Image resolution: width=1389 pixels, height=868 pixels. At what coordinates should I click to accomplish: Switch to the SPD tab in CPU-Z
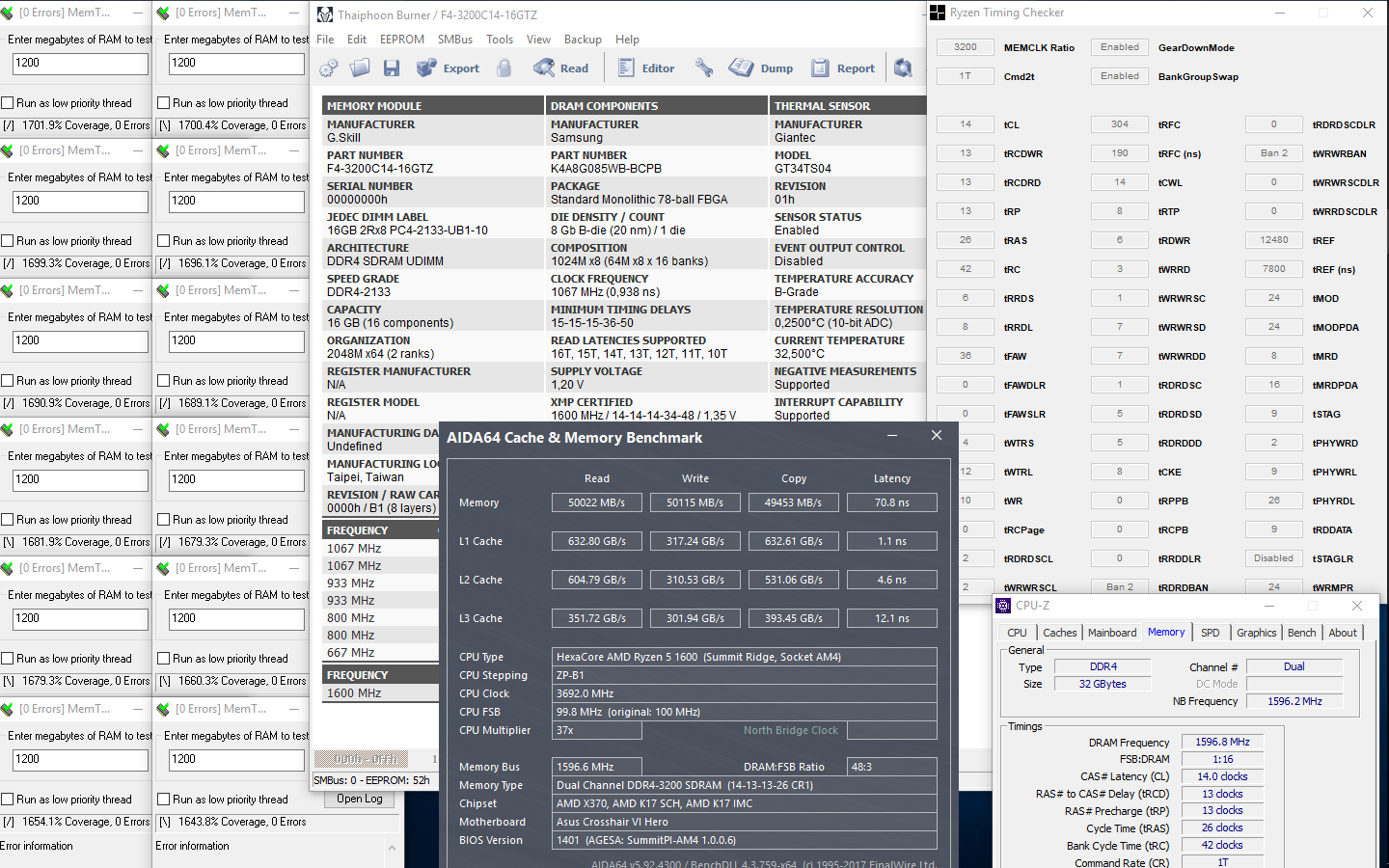(1210, 633)
